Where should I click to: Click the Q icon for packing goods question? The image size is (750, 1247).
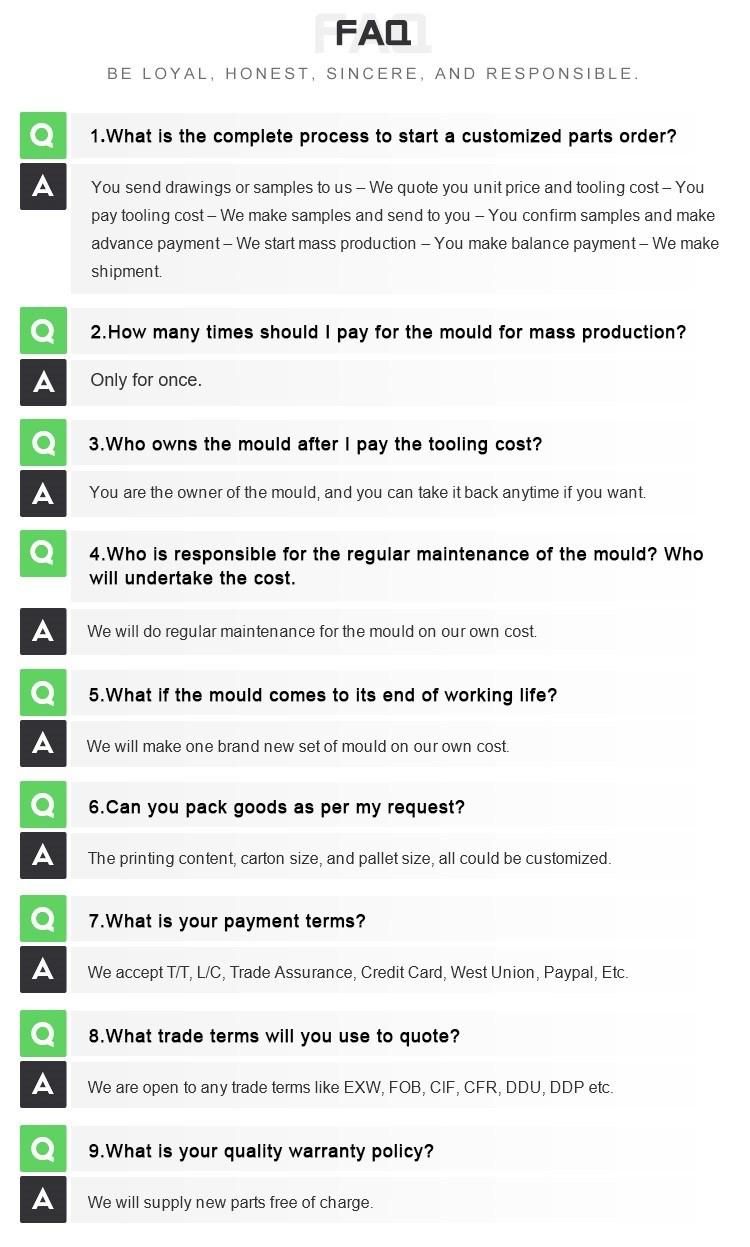point(43,805)
